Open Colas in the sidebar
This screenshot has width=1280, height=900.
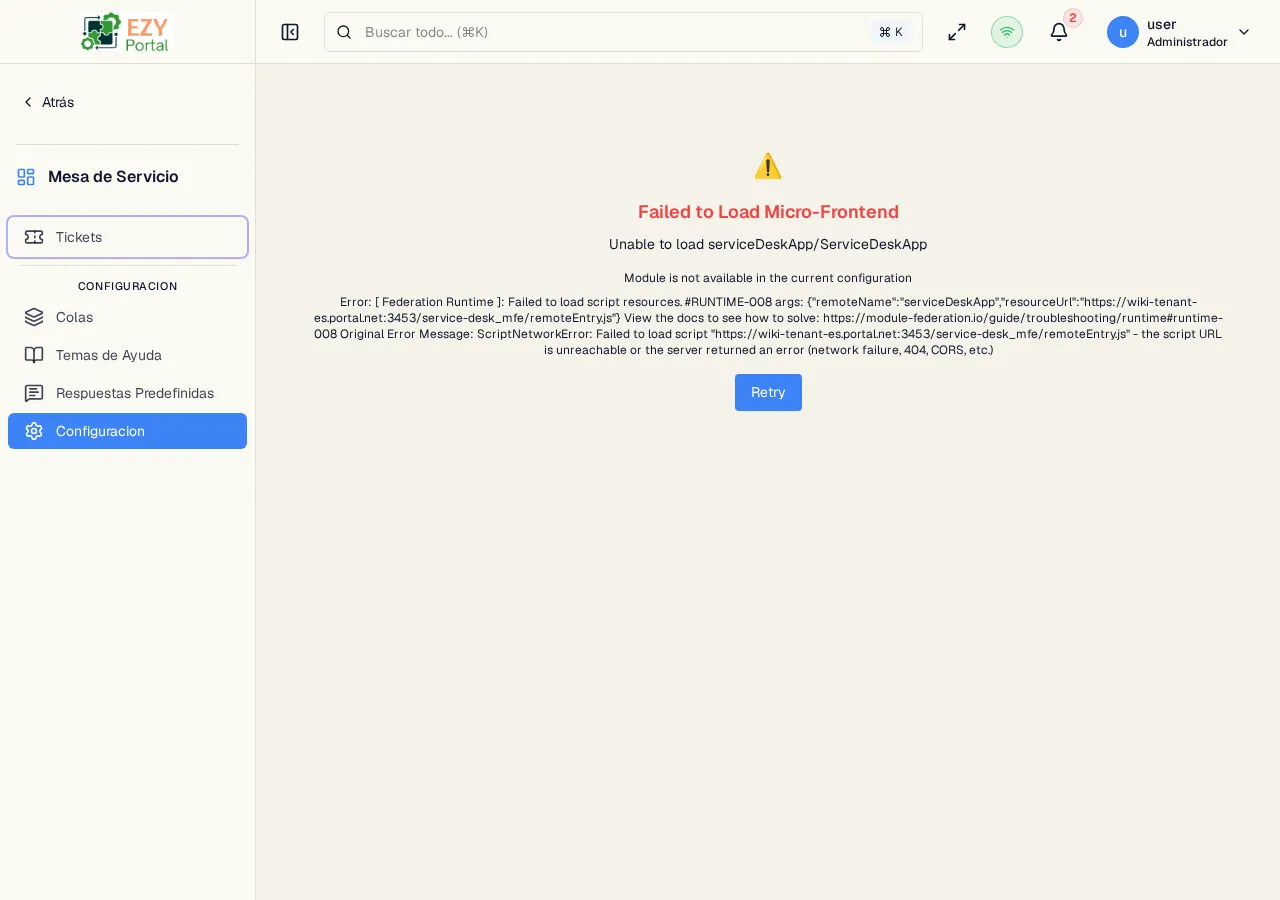click(x=127, y=317)
